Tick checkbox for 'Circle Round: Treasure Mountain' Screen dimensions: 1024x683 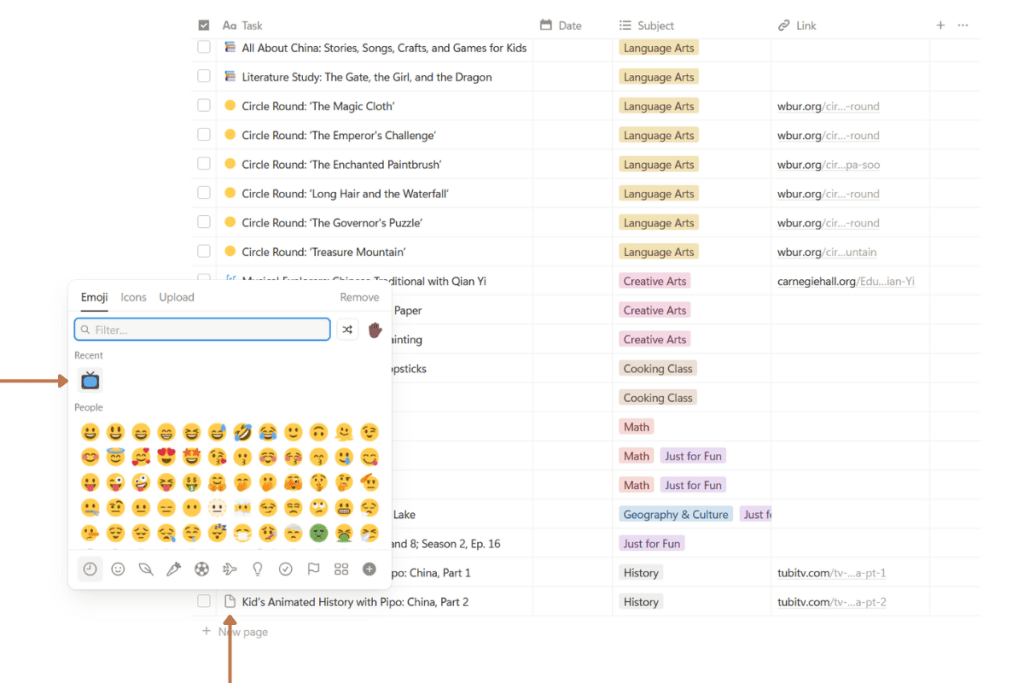coord(204,252)
